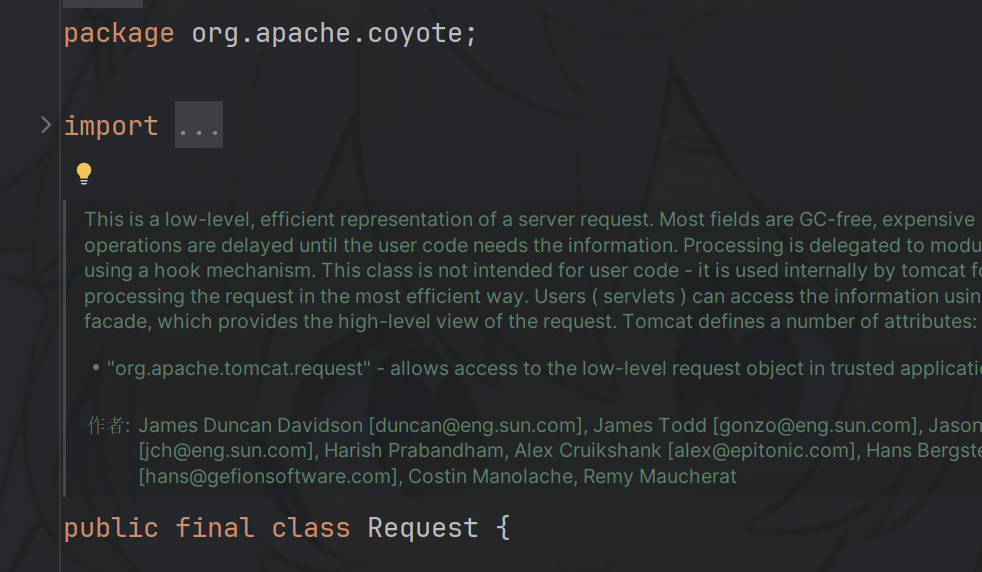This screenshot has height=572, width=982.
Task: Expand the folded import section chevron
Action: [45, 125]
